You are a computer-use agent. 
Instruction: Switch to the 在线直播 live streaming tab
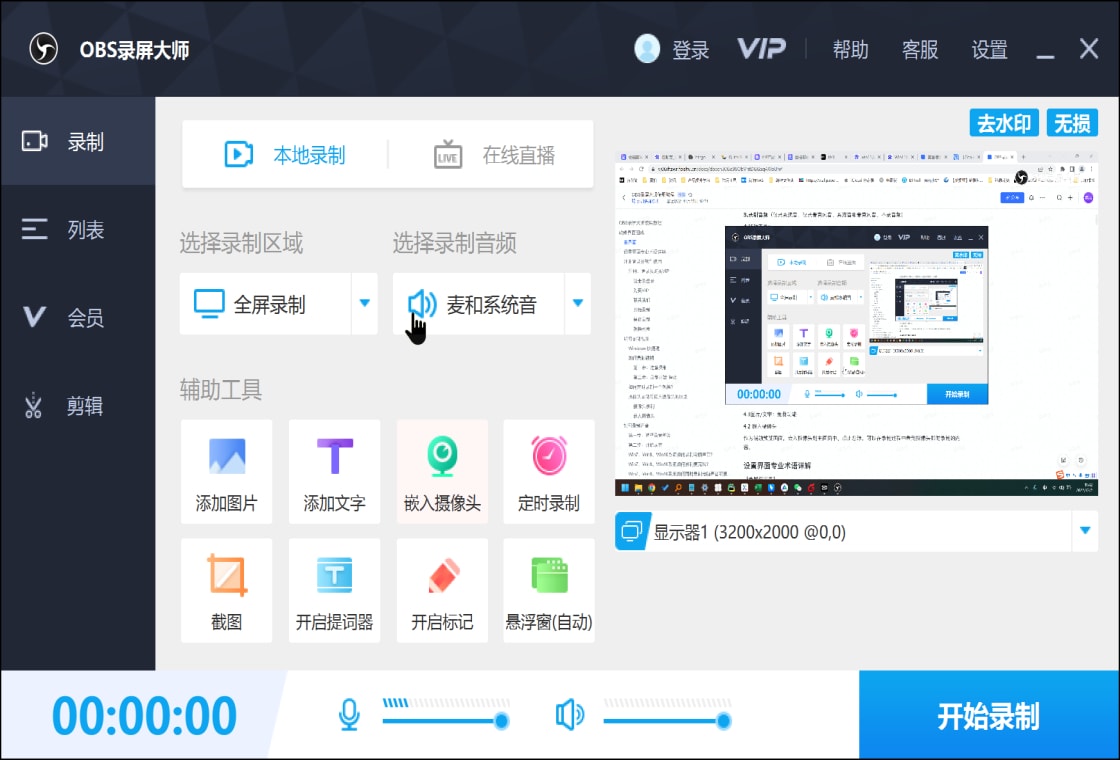(494, 155)
